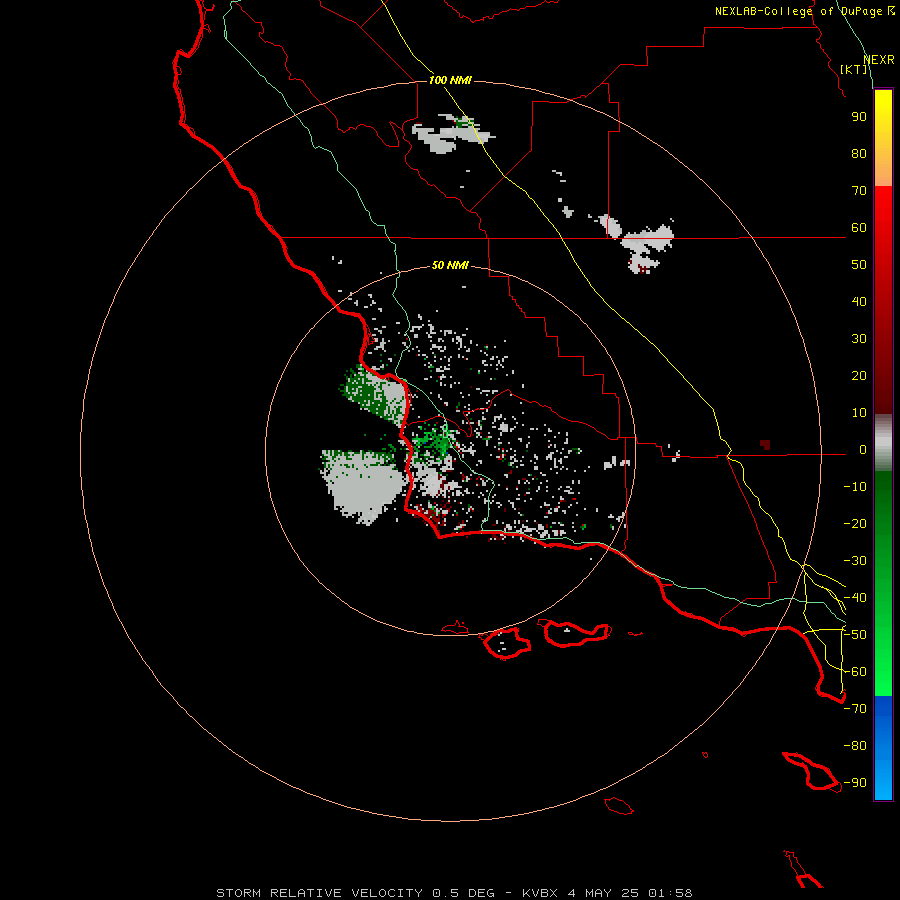The height and width of the screenshot is (900, 900).
Task: Click the gray echo beside the 100 NMI label
Action: (451, 135)
